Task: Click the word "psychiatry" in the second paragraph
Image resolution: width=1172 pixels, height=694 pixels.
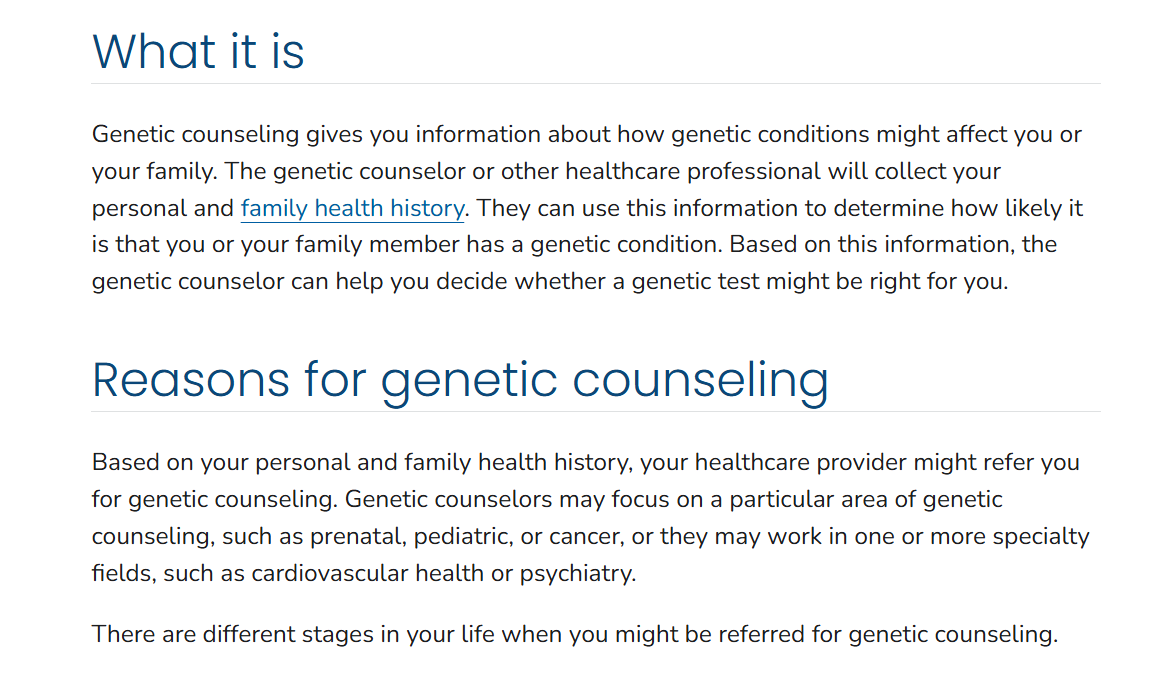Action: click(577, 574)
